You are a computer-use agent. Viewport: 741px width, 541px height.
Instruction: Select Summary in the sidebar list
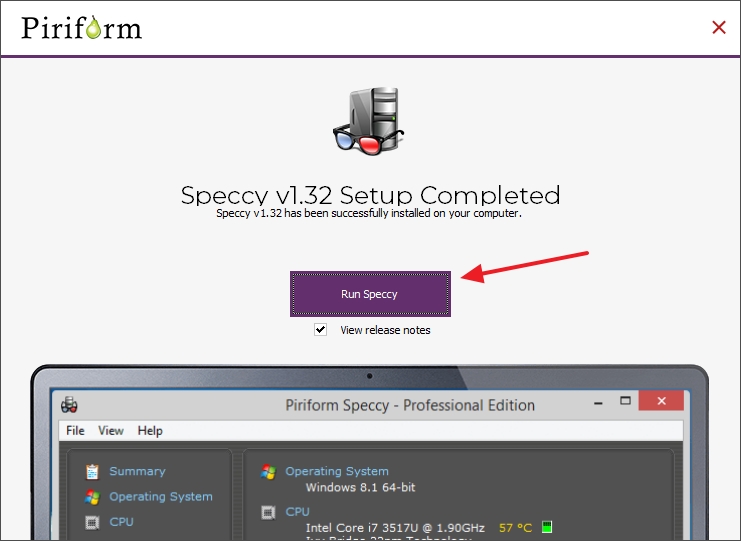pos(137,472)
